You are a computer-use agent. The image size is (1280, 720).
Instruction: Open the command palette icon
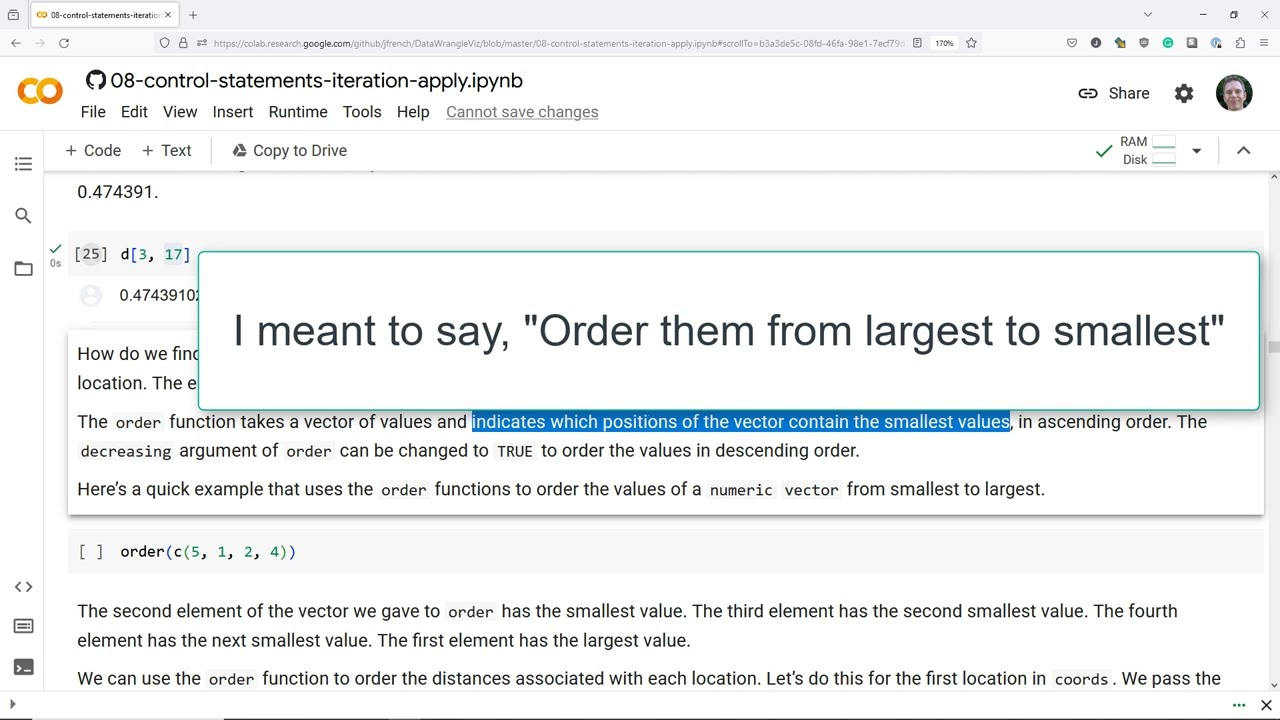pyautogui.click(x=23, y=626)
